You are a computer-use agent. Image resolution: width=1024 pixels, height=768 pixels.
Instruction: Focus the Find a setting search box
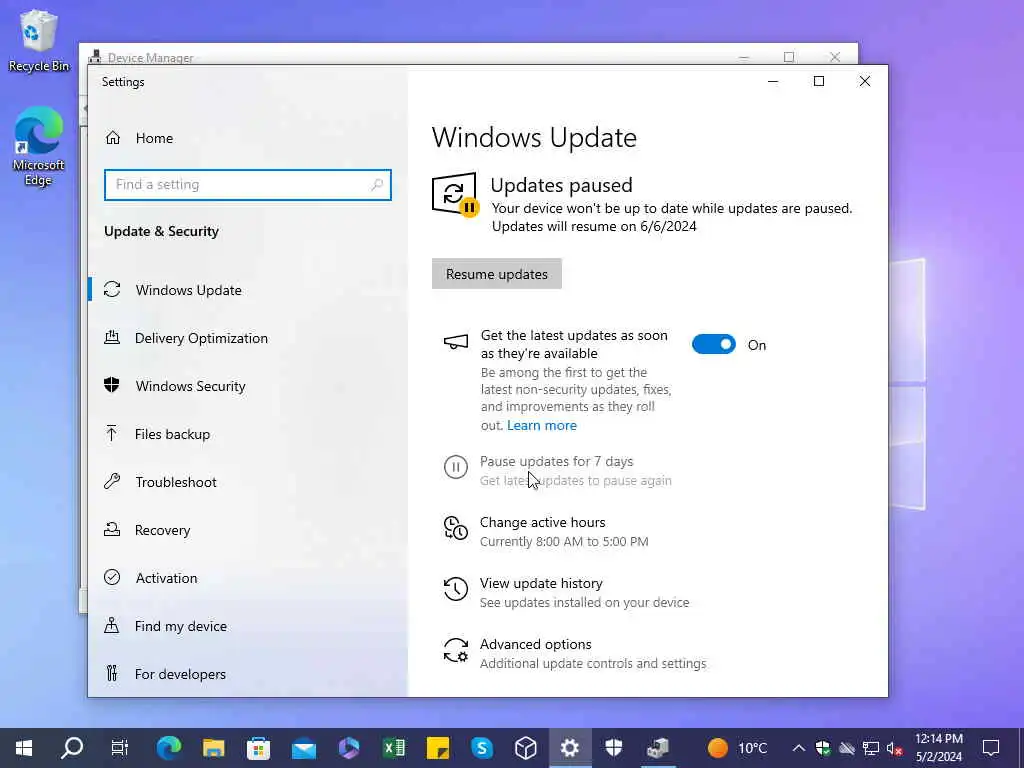click(248, 185)
